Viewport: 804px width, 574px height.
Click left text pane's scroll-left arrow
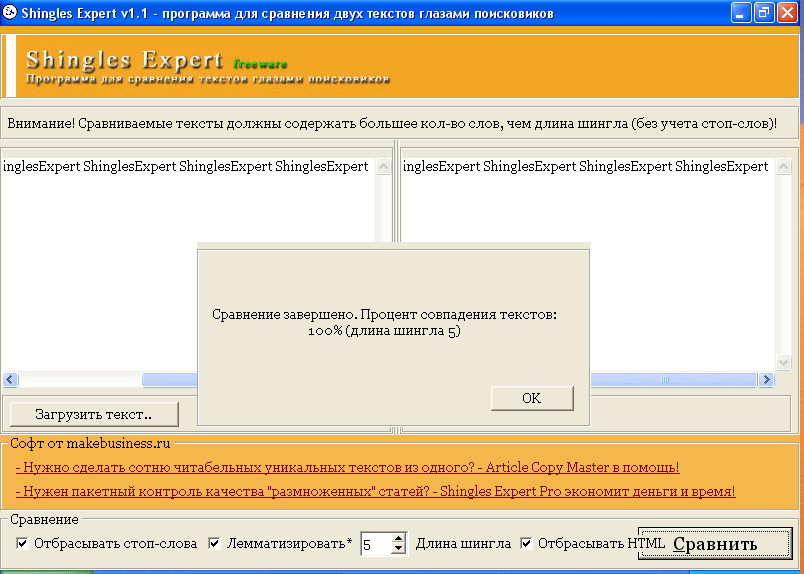tap(10, 380)
